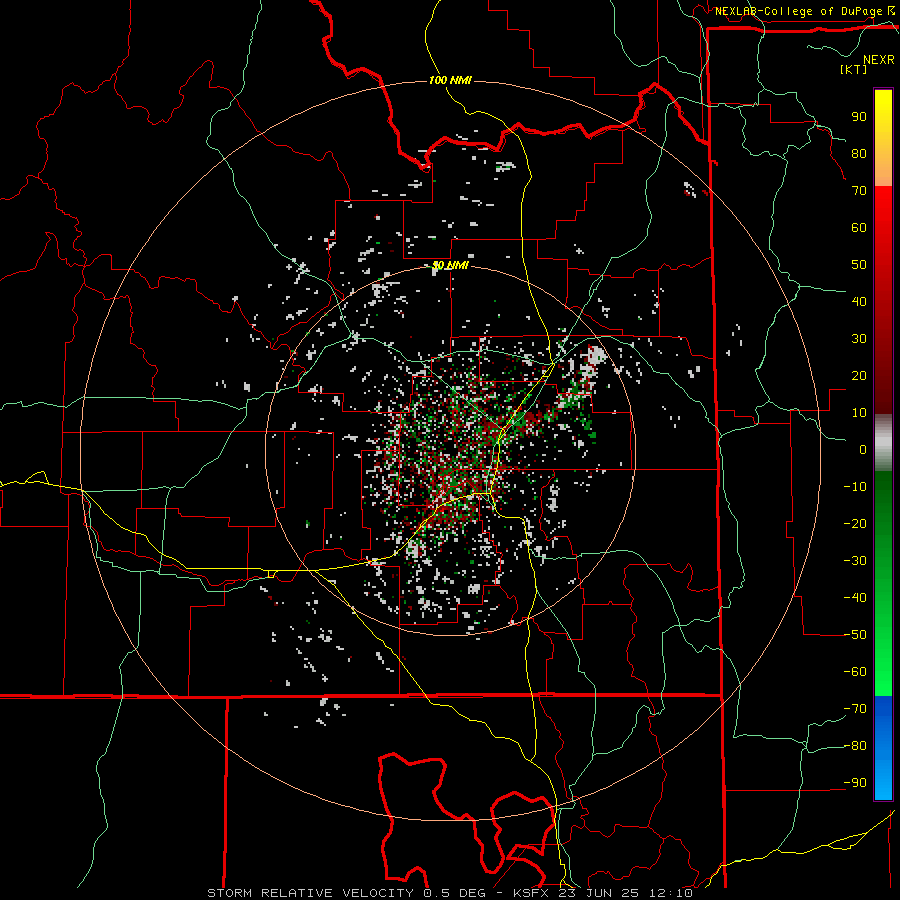This screenshot has width=900, height=900.
Task: Select the 70 value on the velocity scale
Action: pyautogui.click(x=859, y=191)
